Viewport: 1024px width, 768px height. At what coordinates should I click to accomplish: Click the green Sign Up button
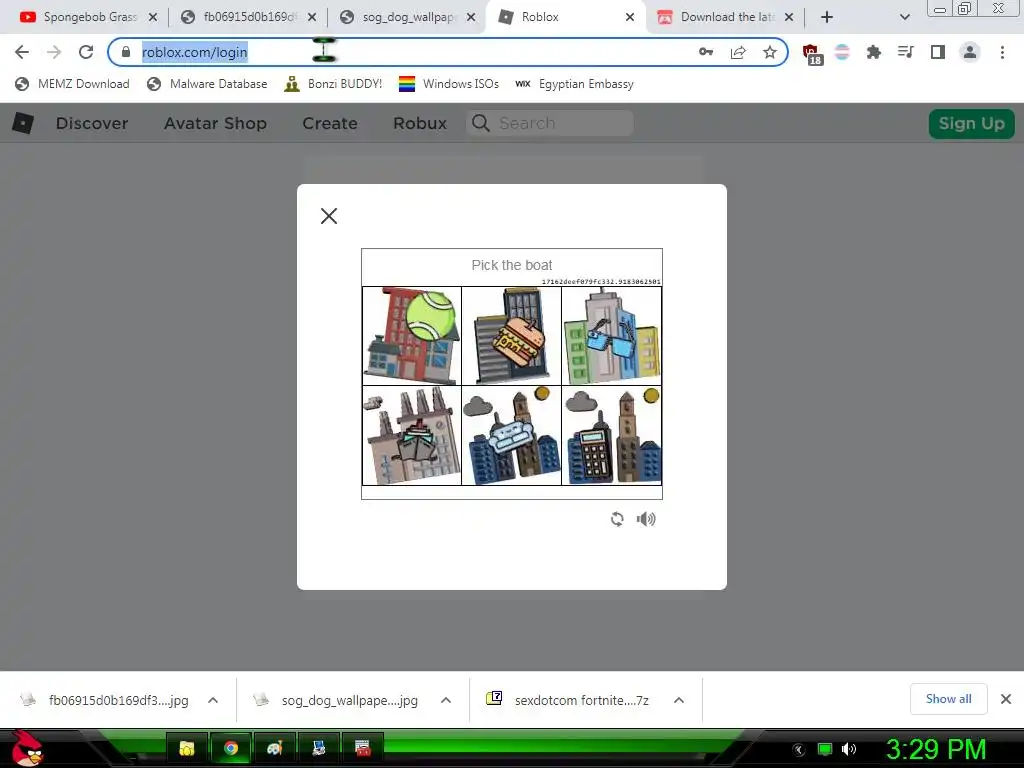pos(972,124)
